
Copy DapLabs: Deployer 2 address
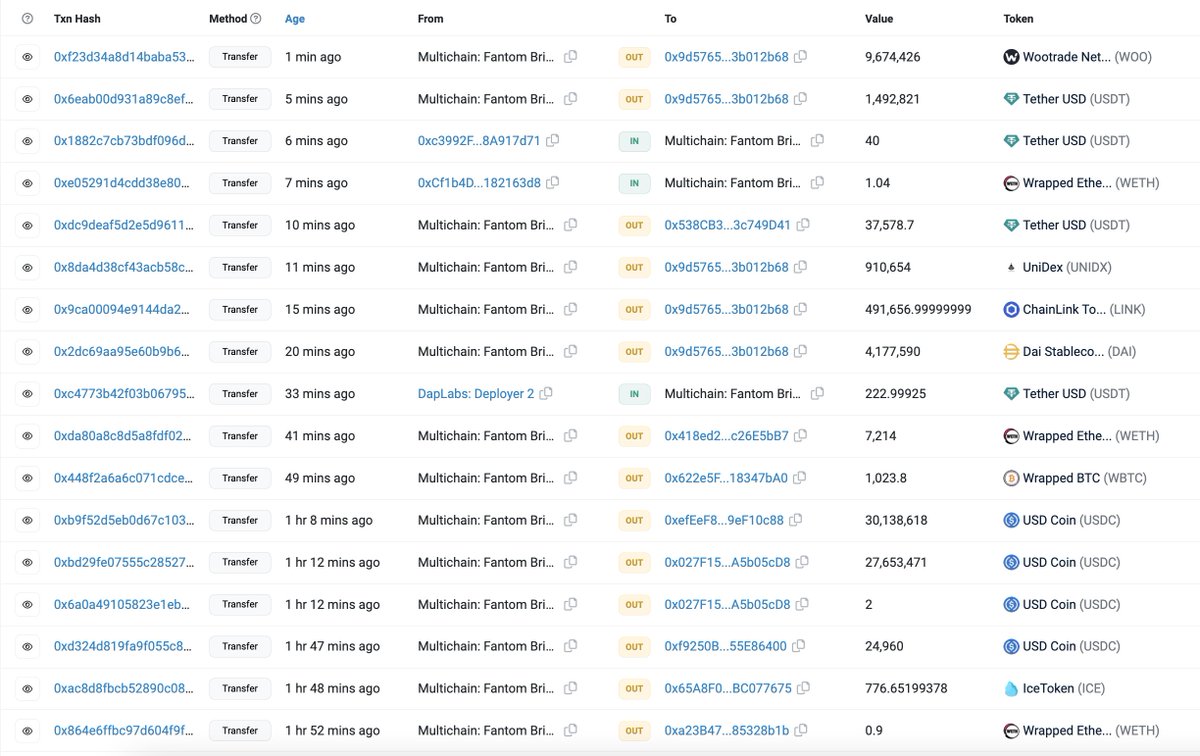[546, 394]
